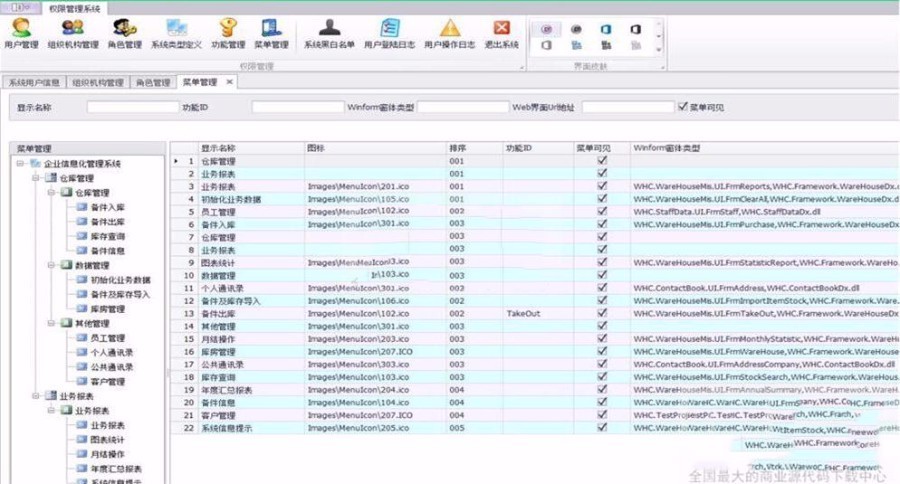This screenshot has height=484, width=900.
Task: View 用户登陆日志 via ribbon icon
Action: click(389, 32)
